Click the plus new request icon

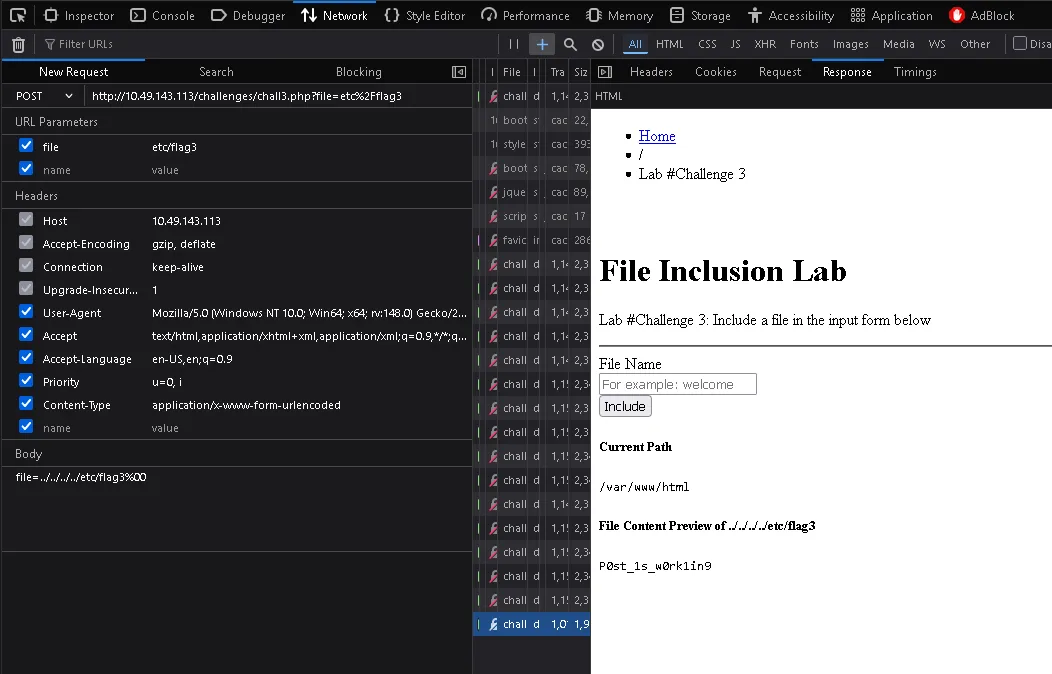click(541, 44)
